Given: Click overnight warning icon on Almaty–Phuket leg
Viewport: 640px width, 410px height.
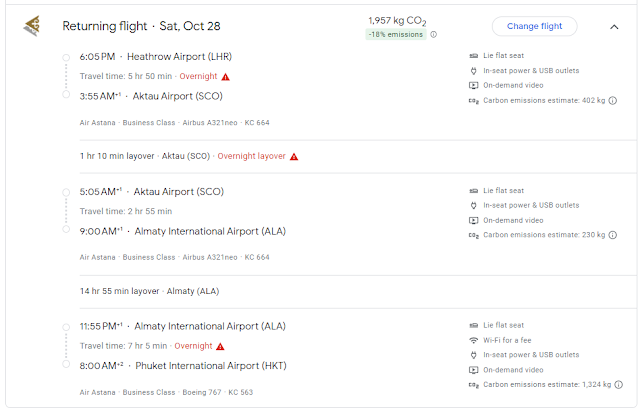Looking at the screenshot, I should pyautogui.click(x=220, y=346).
